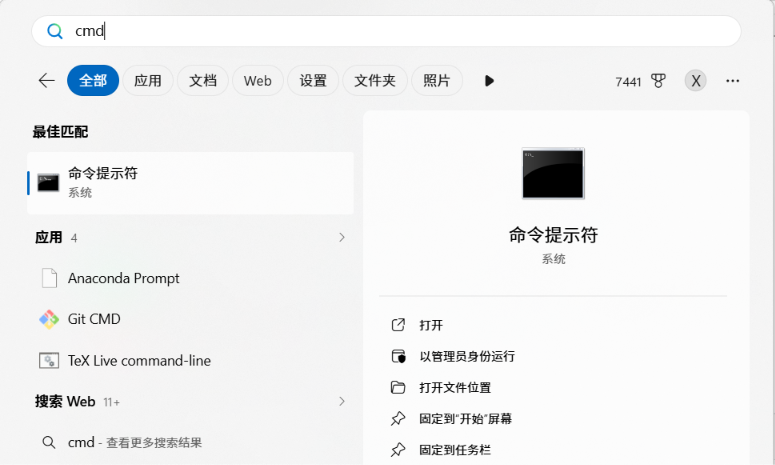Image resolution: width=775 pixels, height=465 pixels.
Task: Select the 全部 filter tab
Action: [93, 81]
